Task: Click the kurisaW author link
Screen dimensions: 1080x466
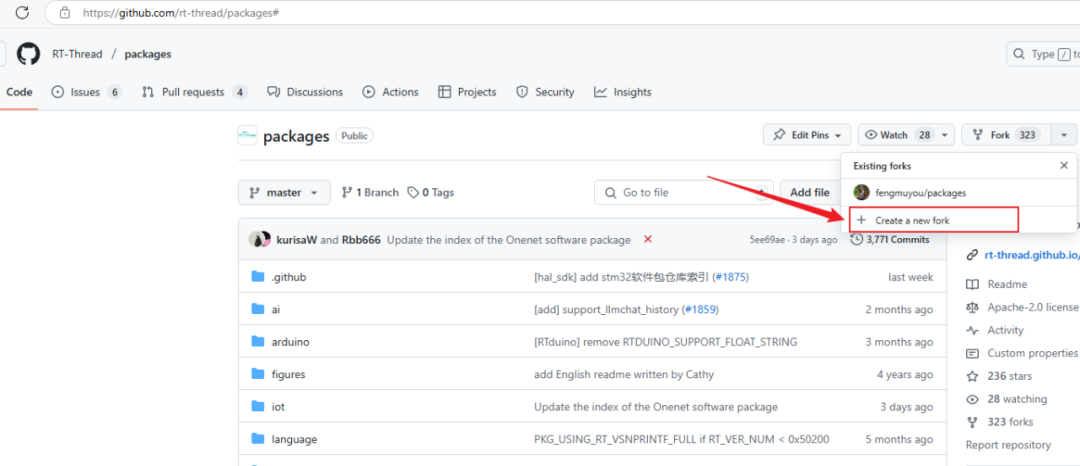Action: 297,240
